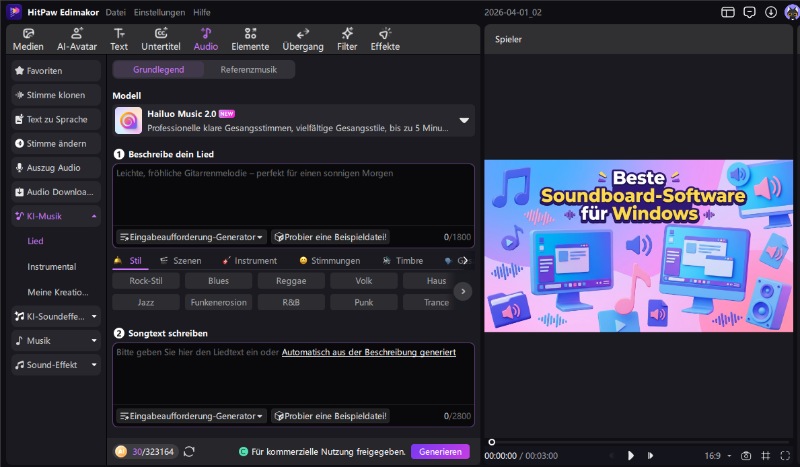Toggle the Rock-Stil style tag
Viewport: 800px width, 467px height.
coord(146,281)
